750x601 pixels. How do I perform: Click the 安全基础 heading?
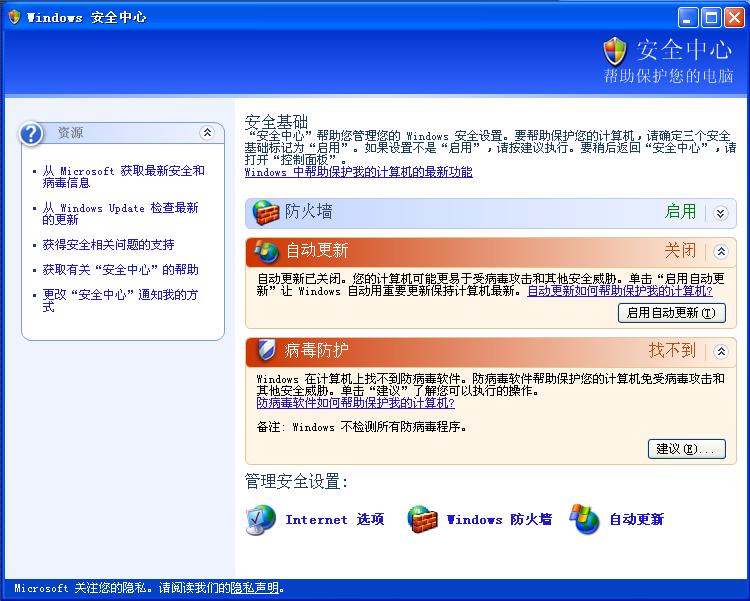click(276, 122)
